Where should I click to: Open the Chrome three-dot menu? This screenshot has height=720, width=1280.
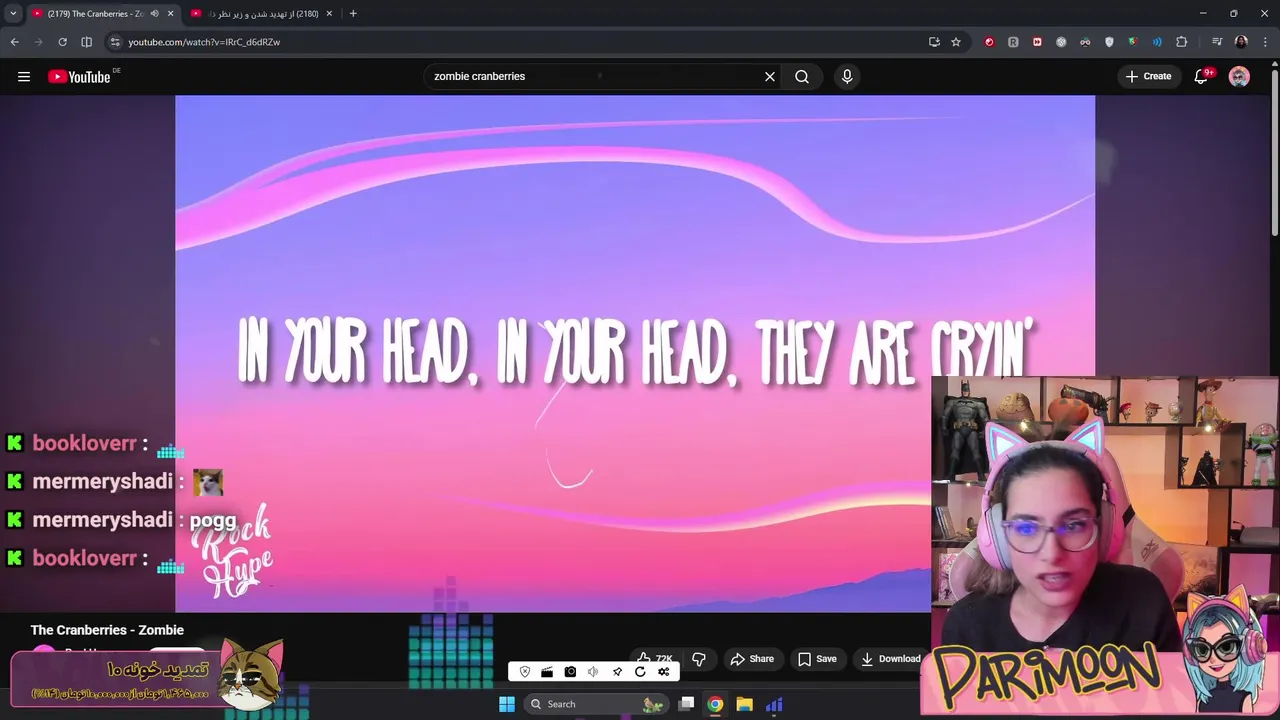coord(1265,42)
